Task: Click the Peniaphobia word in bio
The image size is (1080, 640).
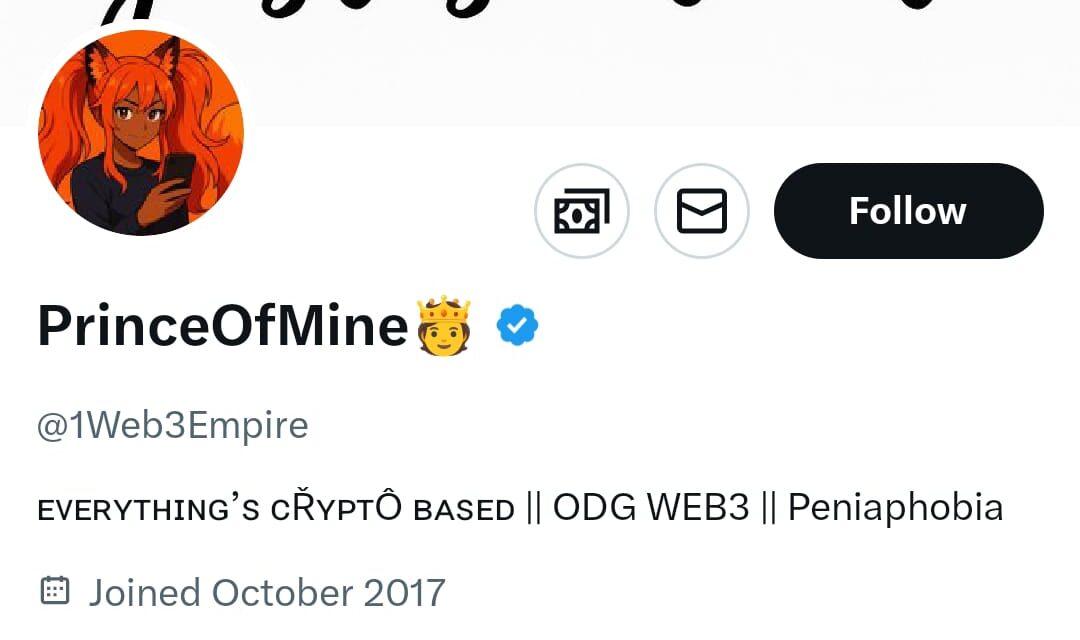Action: coord(895,508)
